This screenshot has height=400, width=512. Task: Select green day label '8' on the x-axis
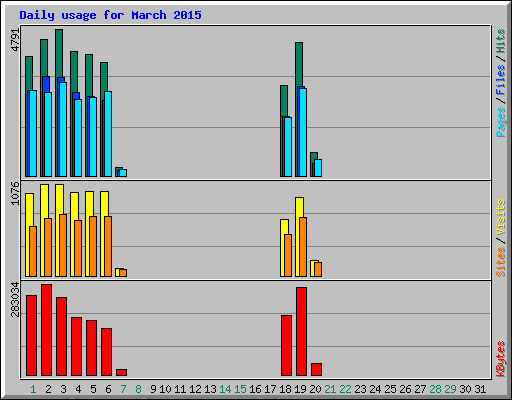138,389
